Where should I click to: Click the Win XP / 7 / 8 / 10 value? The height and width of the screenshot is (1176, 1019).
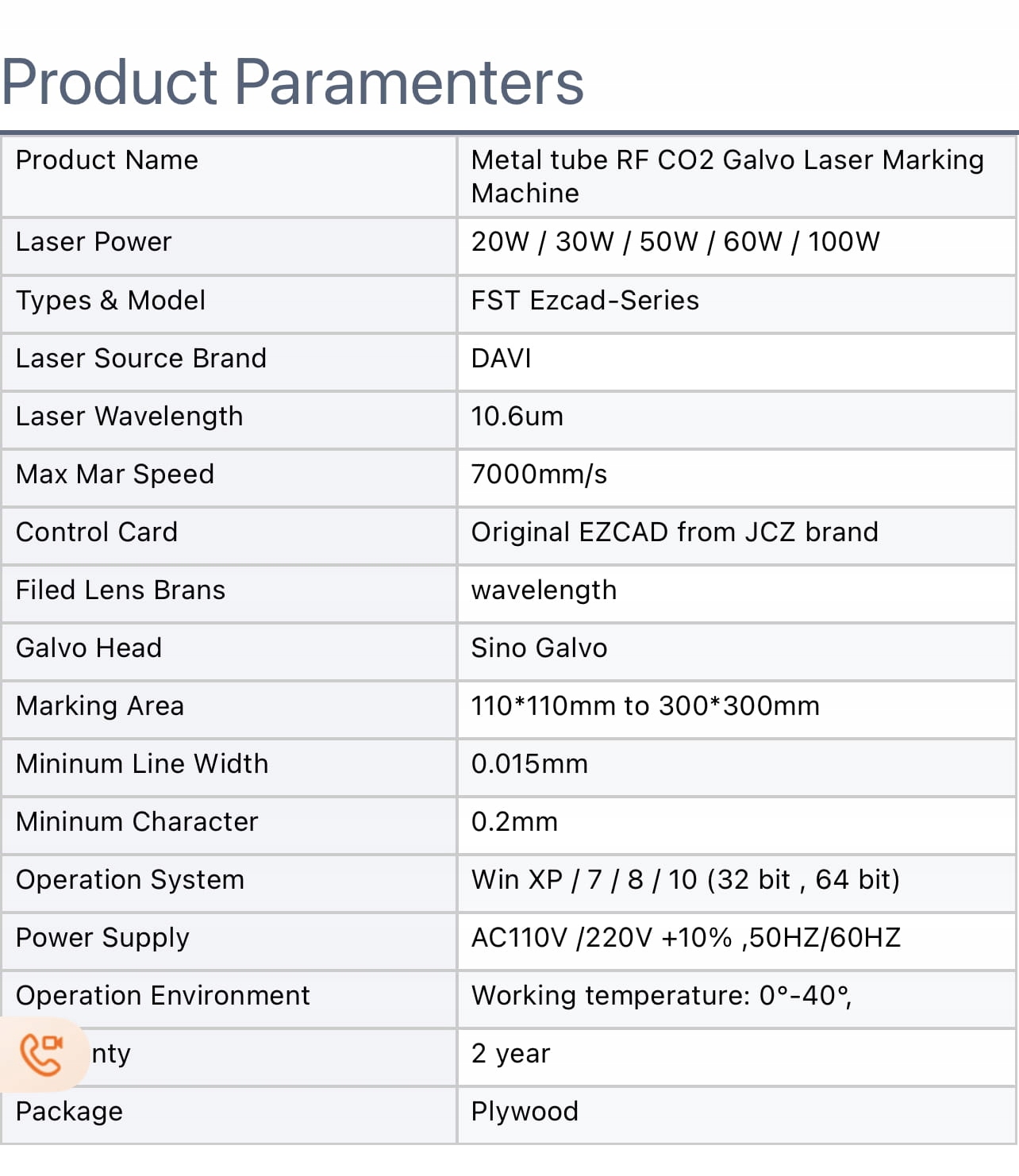coord(686,880)
